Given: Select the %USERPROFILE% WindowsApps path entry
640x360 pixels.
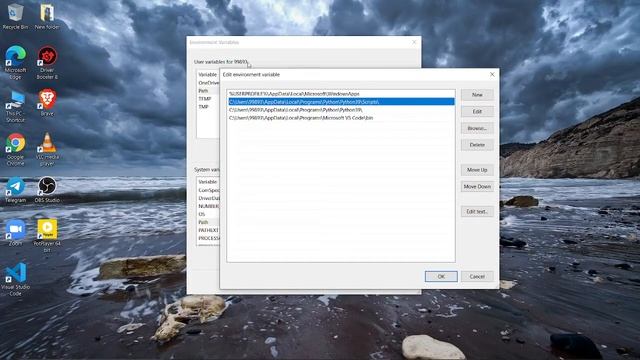Looking at the screenshot, I should click(x=341, y=94).
